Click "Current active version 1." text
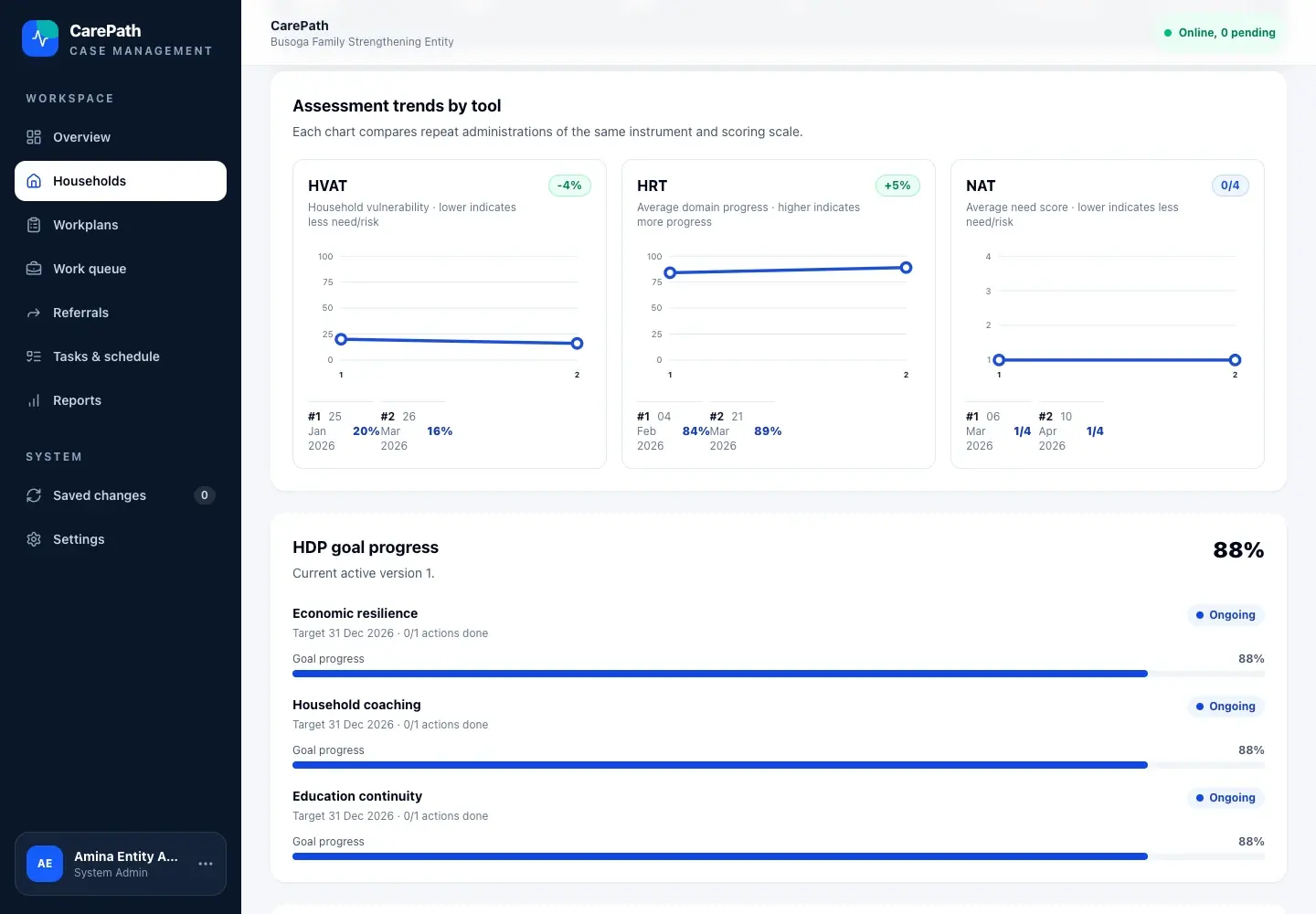 coord(364,573)
